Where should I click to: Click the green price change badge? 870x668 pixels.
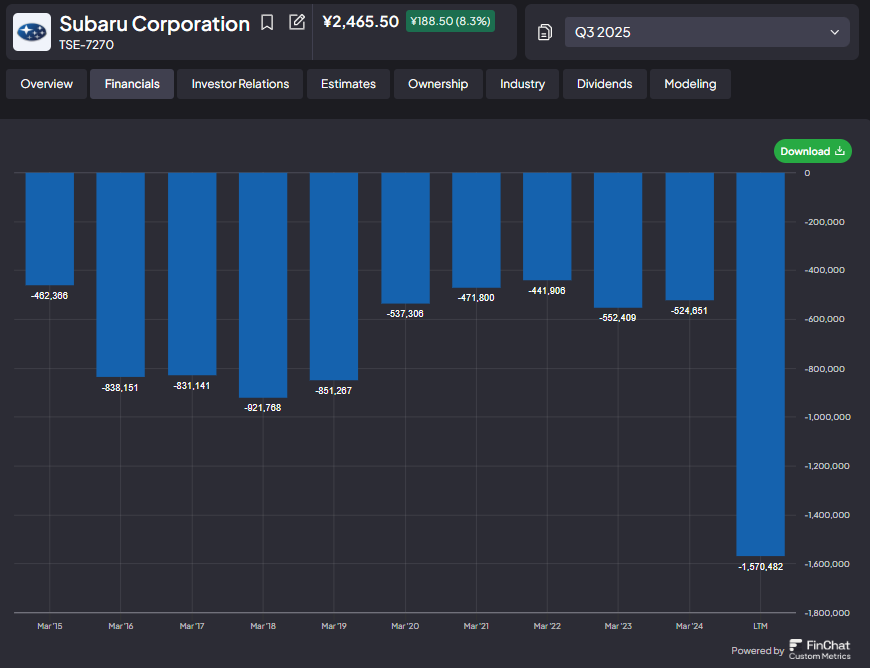(451, 21)
